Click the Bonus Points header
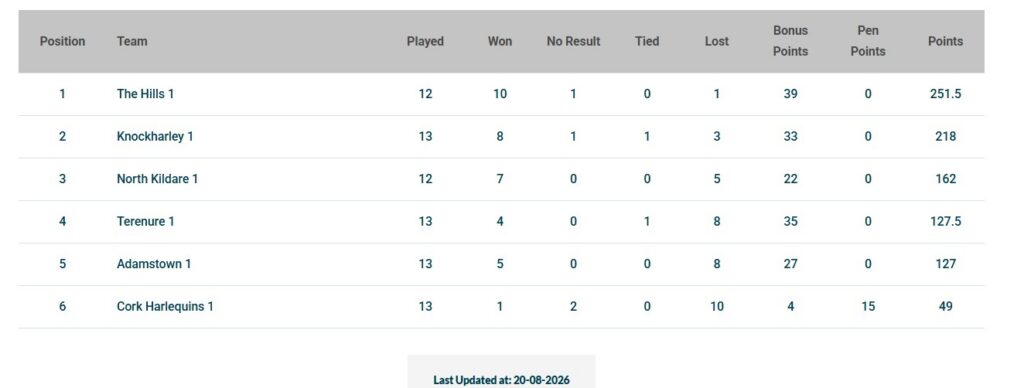This screenshot has height=388, width=1024. (790, 40)
